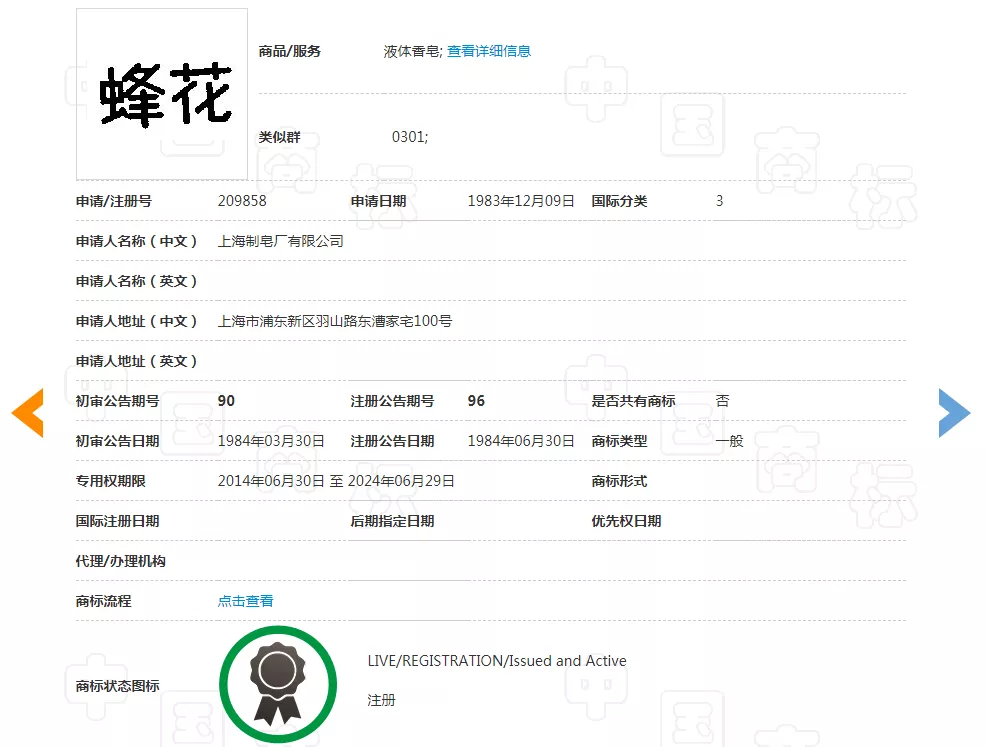Select similar group value 0301;
987x747 pixels.
(410, 137)
